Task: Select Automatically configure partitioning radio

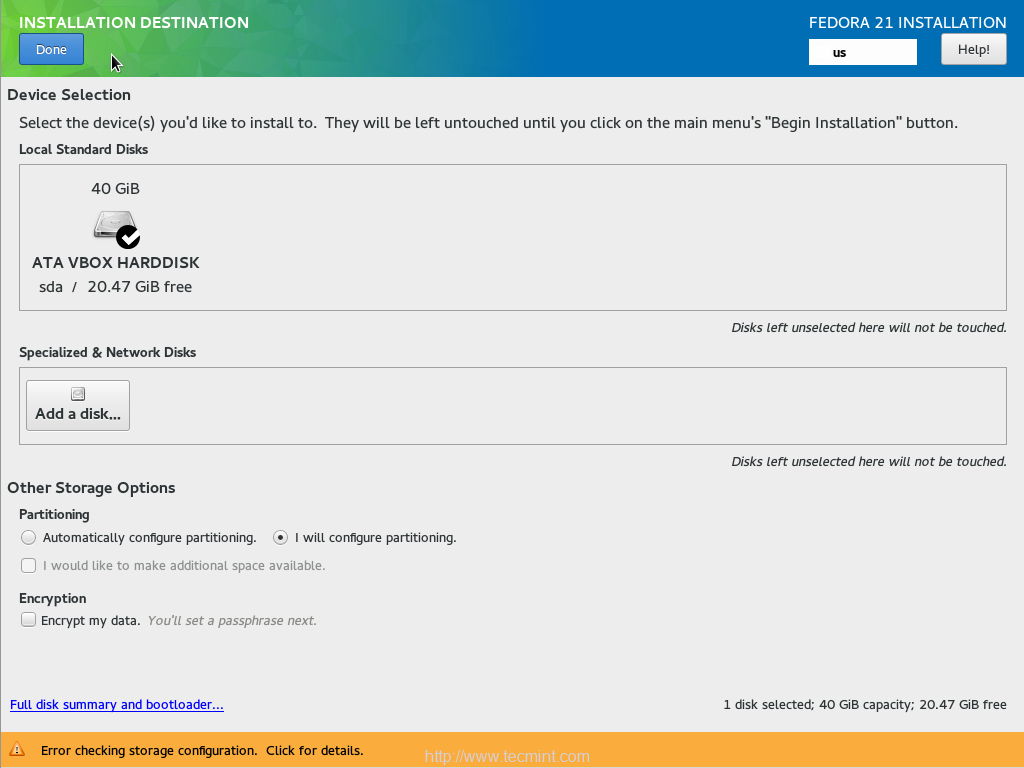Action: coord(28,537)
